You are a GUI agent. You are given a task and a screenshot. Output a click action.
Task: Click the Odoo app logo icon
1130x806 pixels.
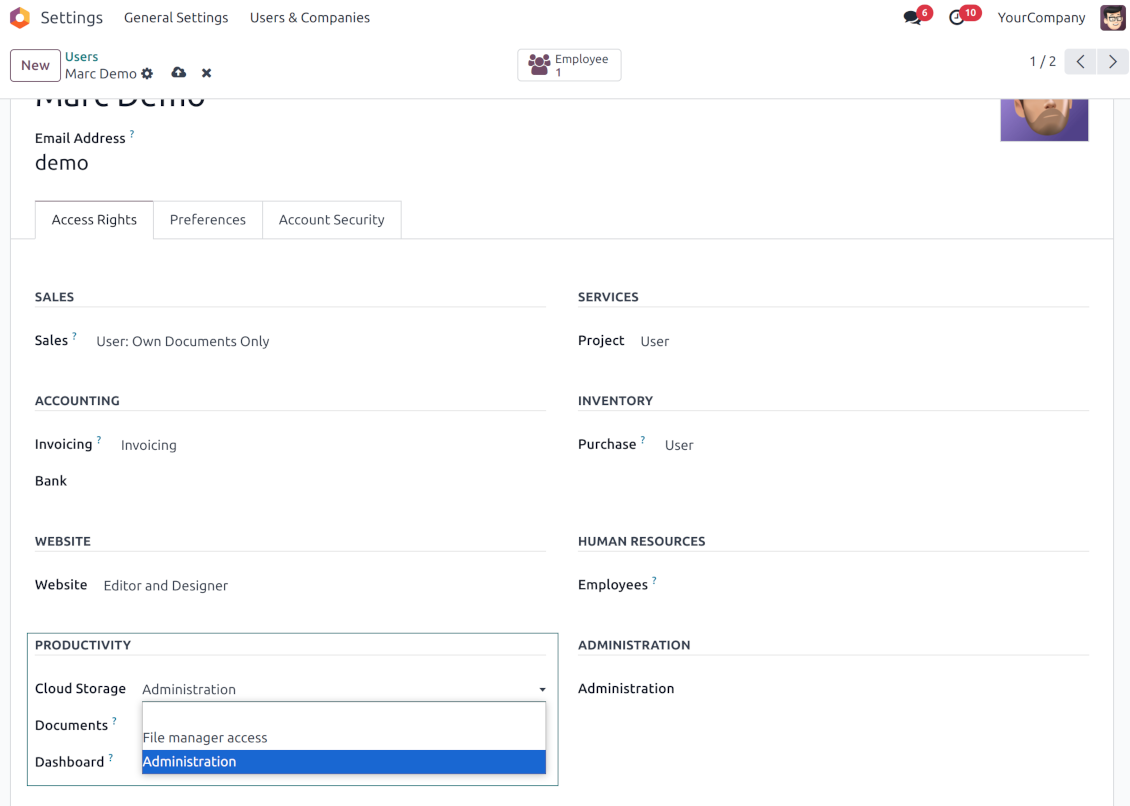[20, 18]
